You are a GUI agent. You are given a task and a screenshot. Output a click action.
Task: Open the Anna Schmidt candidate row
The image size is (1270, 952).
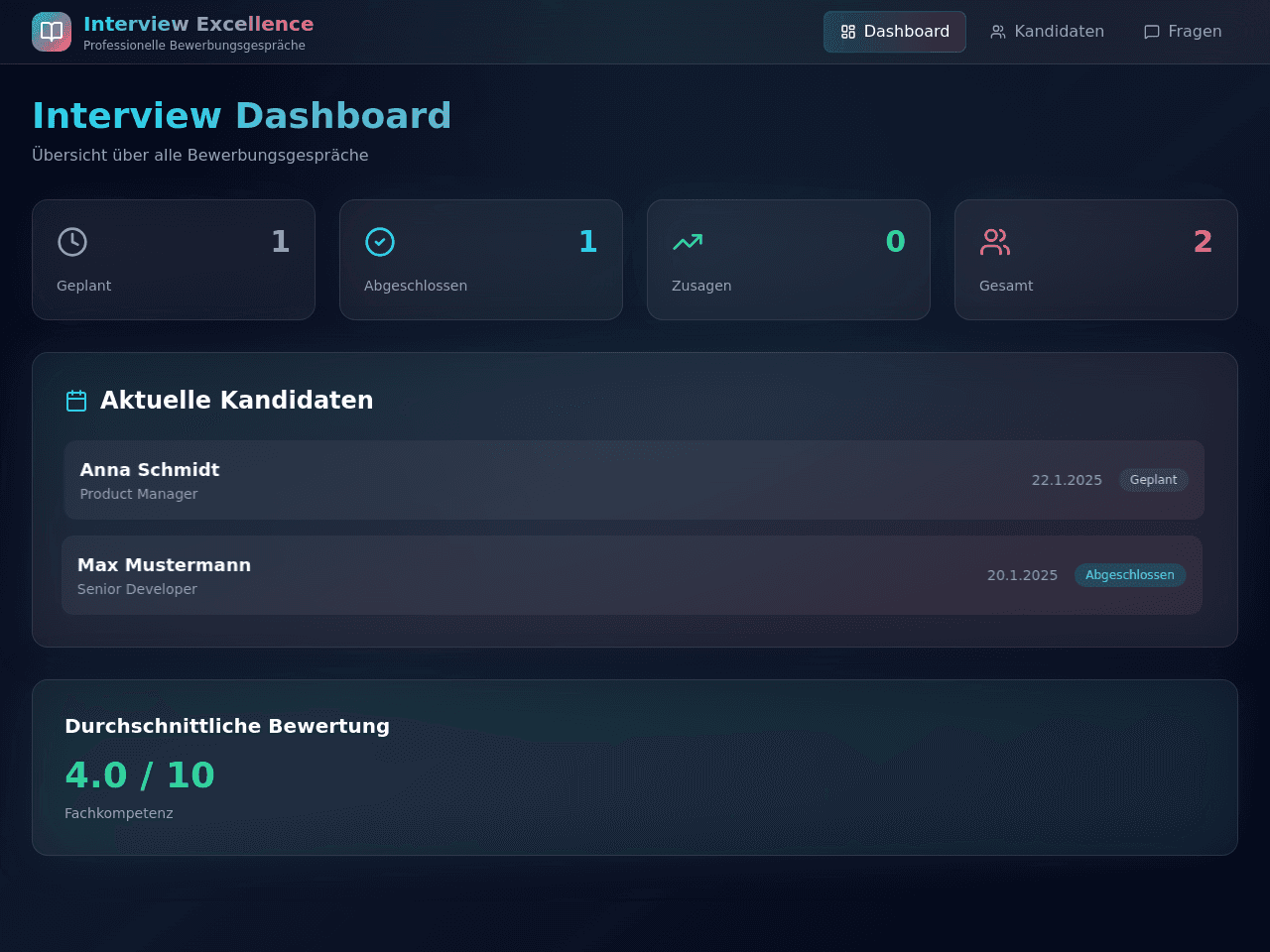pos(634,480)
